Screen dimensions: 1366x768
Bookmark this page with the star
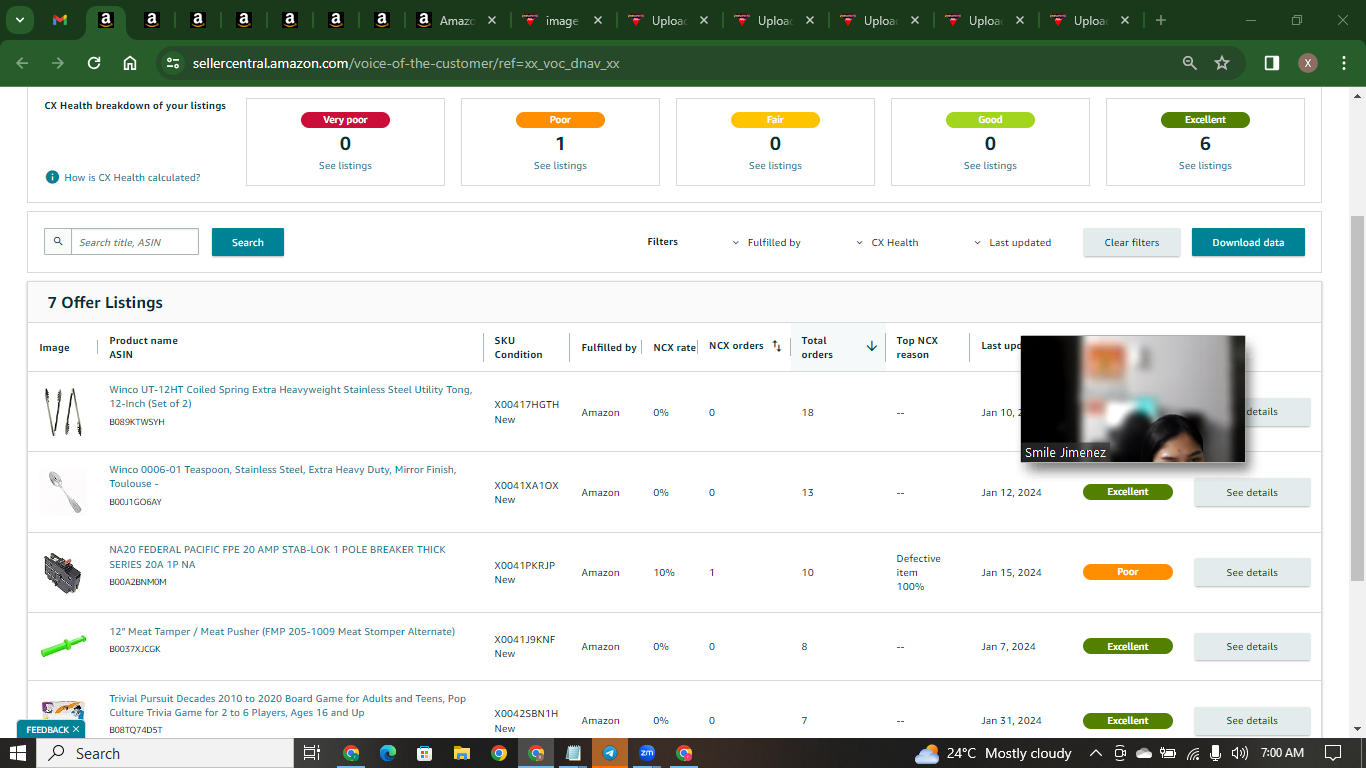[x=1222, y=63]
